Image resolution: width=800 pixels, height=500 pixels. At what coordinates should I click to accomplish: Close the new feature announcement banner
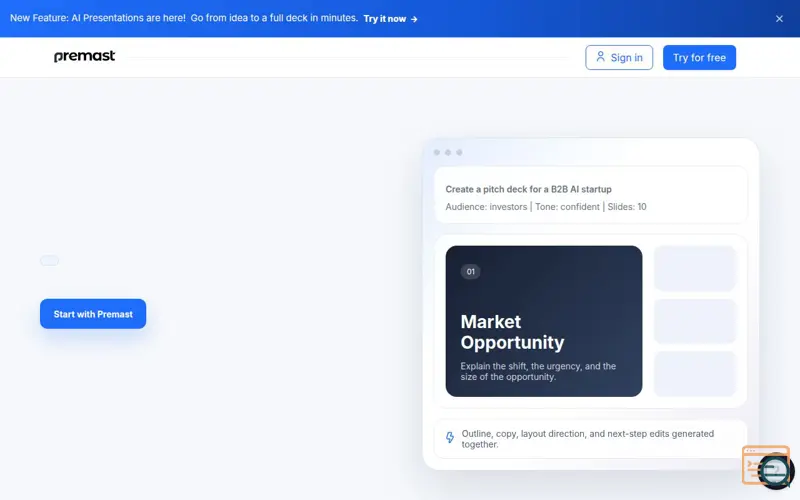pyautogui.click(x=779, y=19)
